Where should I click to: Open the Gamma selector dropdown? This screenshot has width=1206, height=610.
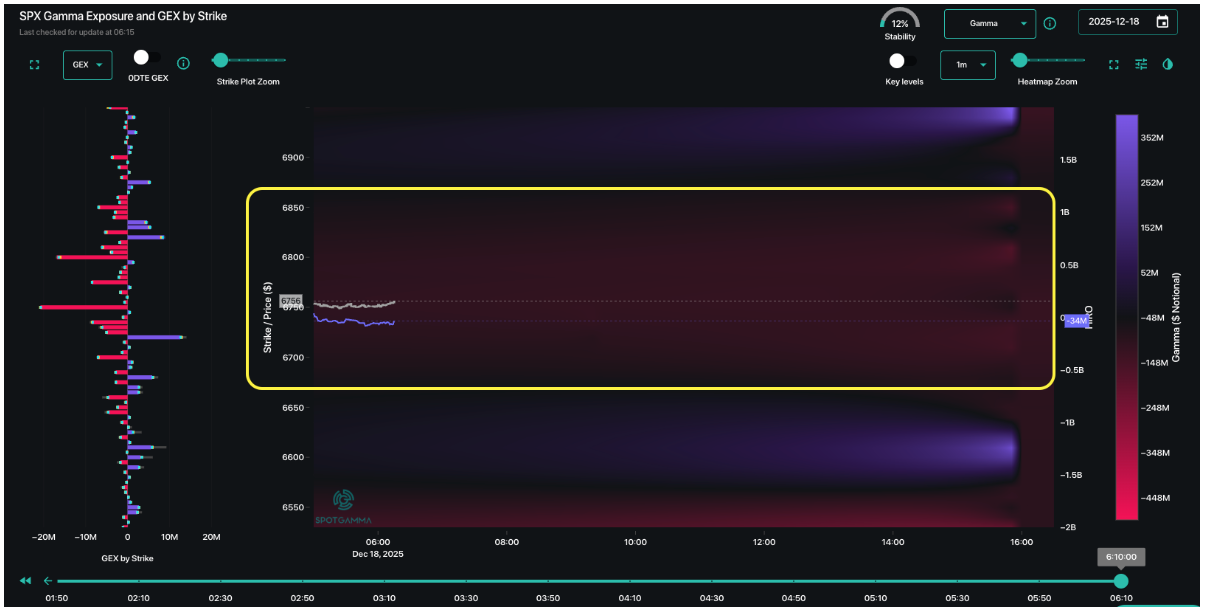[989, 22]
